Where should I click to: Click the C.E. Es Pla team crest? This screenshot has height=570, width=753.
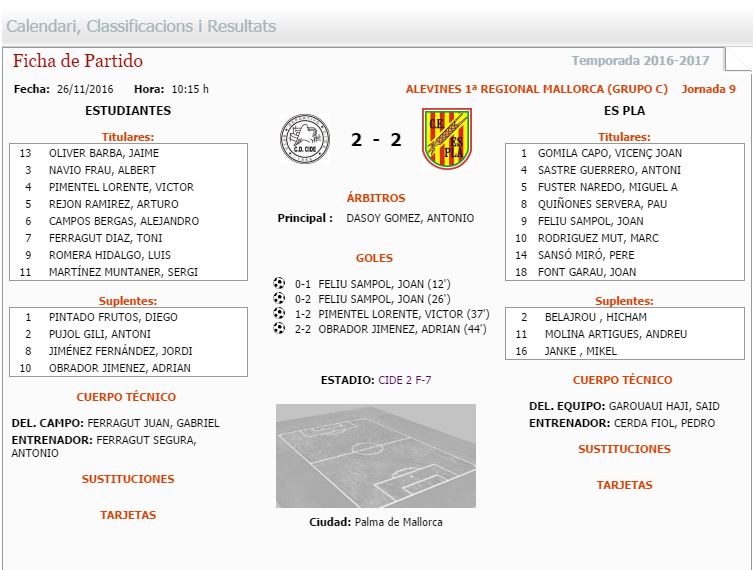pyautogui.click(x=447, y=138)
